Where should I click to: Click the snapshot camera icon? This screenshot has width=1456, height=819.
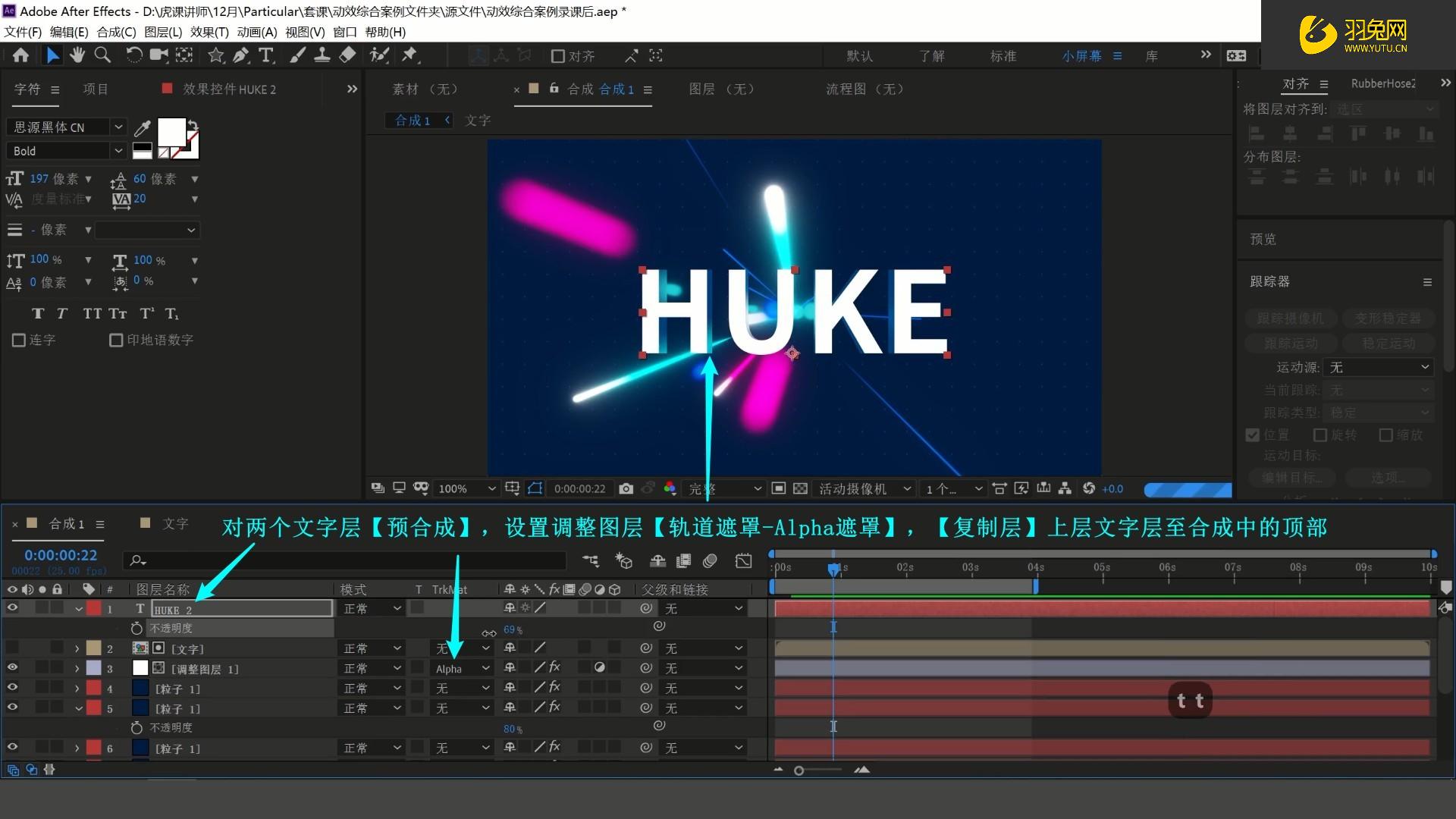[x=626, y=489]
